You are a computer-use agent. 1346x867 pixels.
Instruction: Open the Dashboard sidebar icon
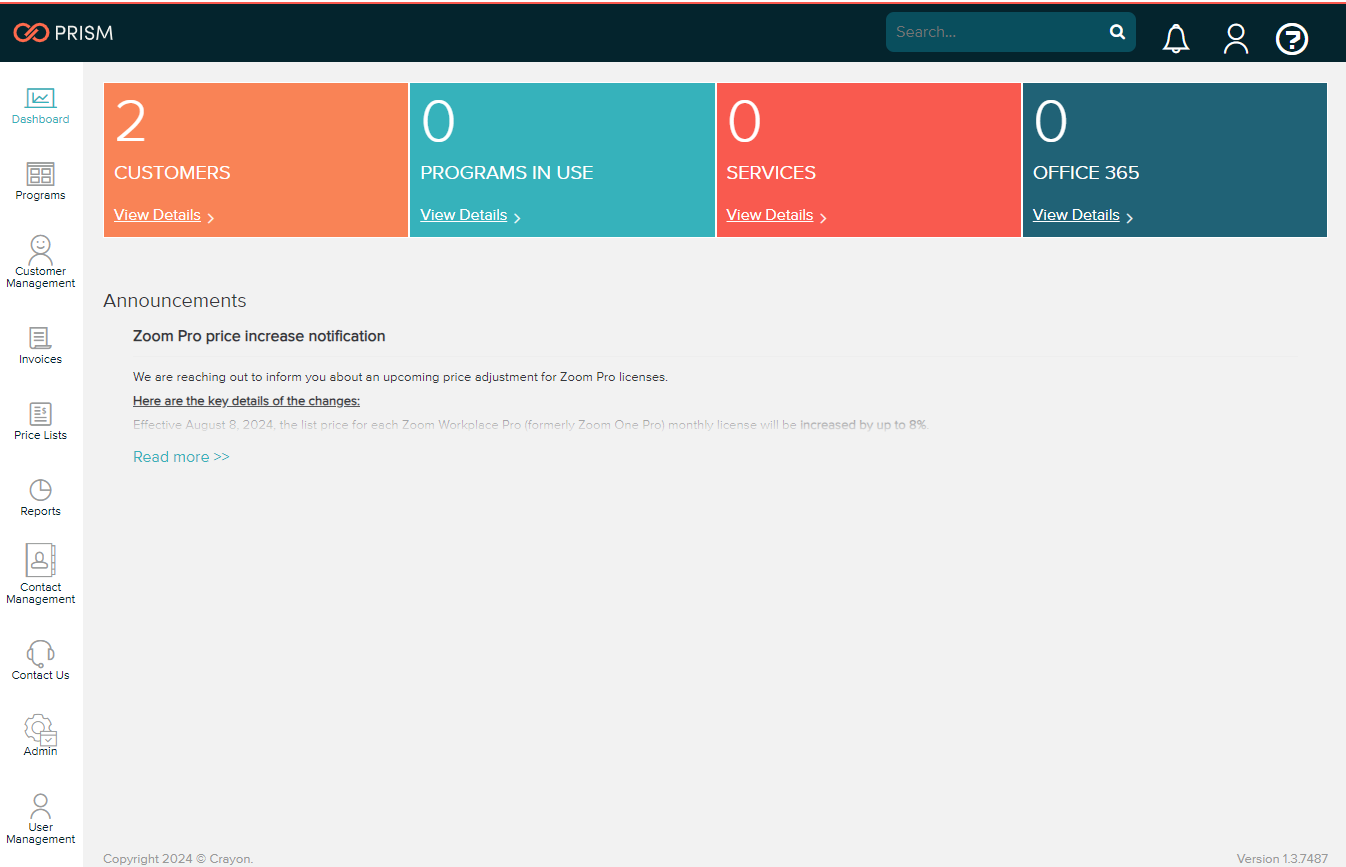(40, 98)
